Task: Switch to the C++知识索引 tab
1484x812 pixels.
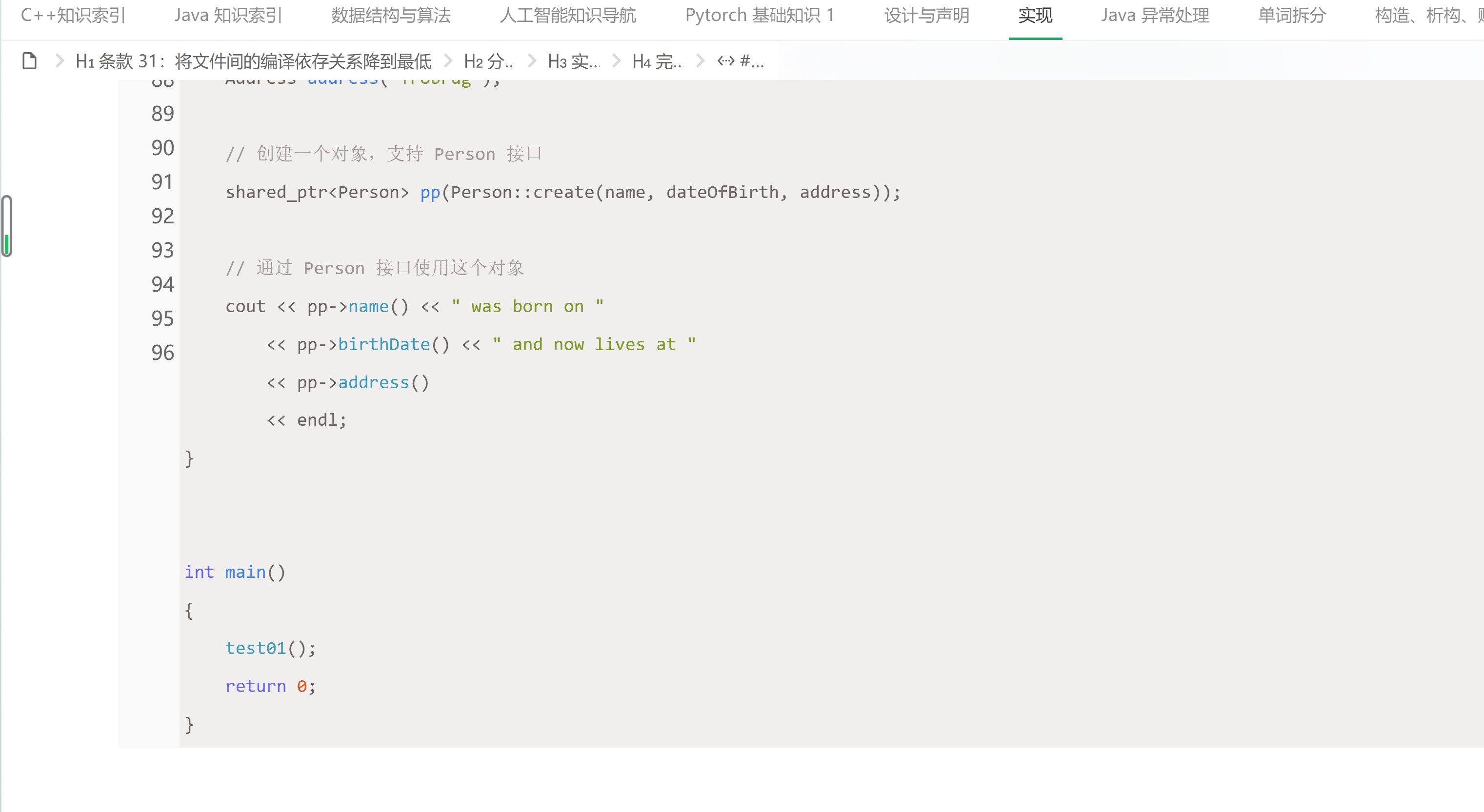Action: [73, 16]
